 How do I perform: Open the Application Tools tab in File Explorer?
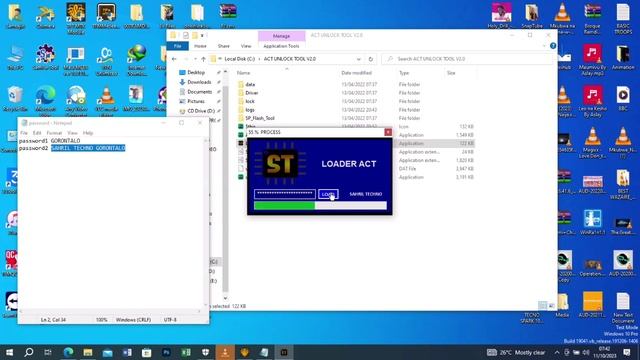[281, 46]
